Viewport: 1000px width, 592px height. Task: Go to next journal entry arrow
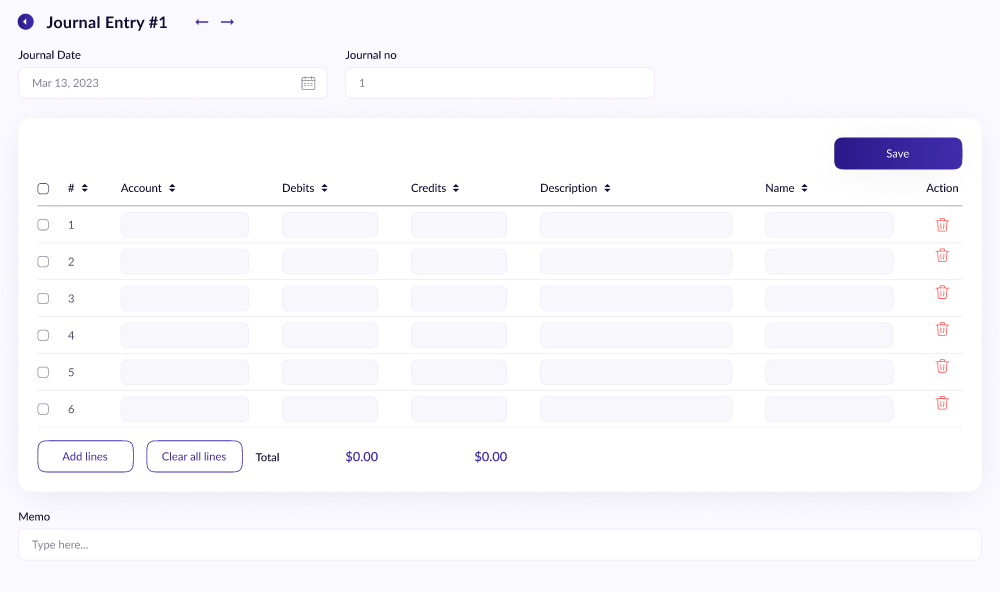[x=228, y=22]
